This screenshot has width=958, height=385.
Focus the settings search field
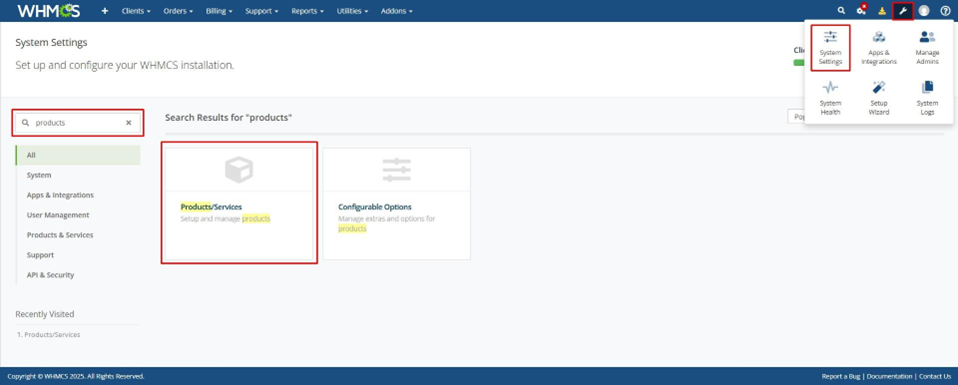[78, 123]
